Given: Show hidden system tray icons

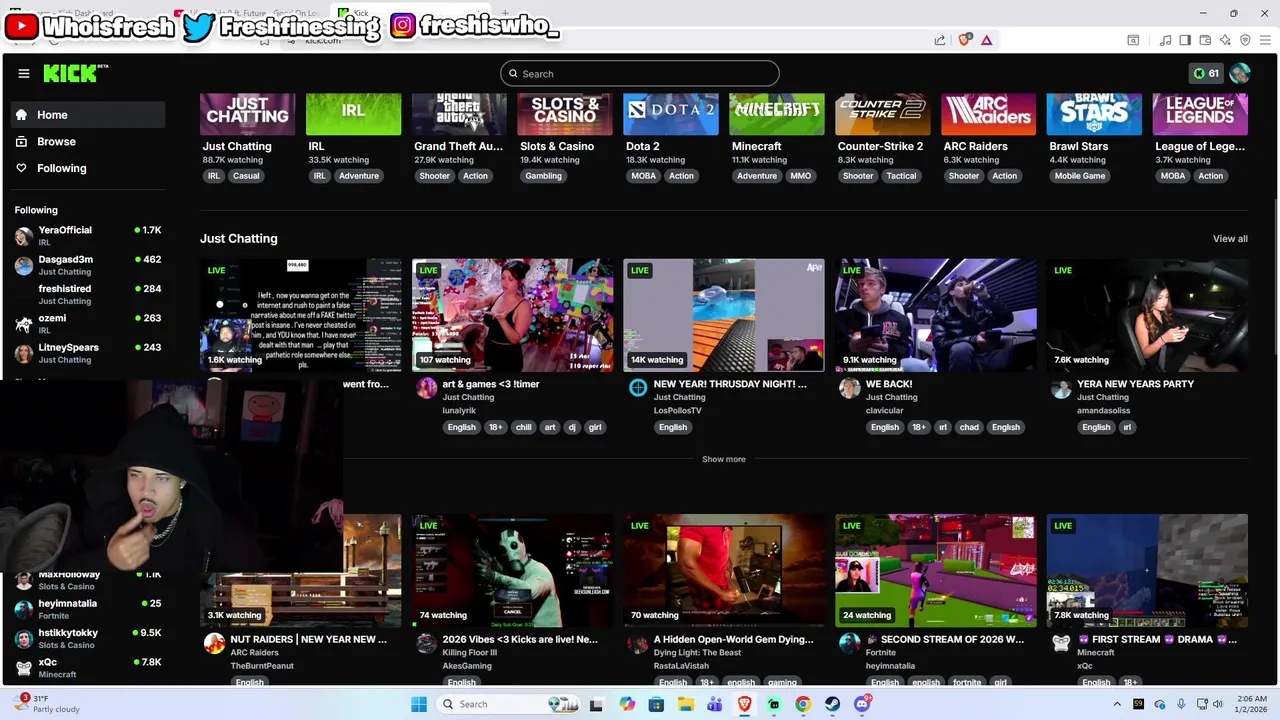Looking at the screenshot, I should (x=1117, y=704).
